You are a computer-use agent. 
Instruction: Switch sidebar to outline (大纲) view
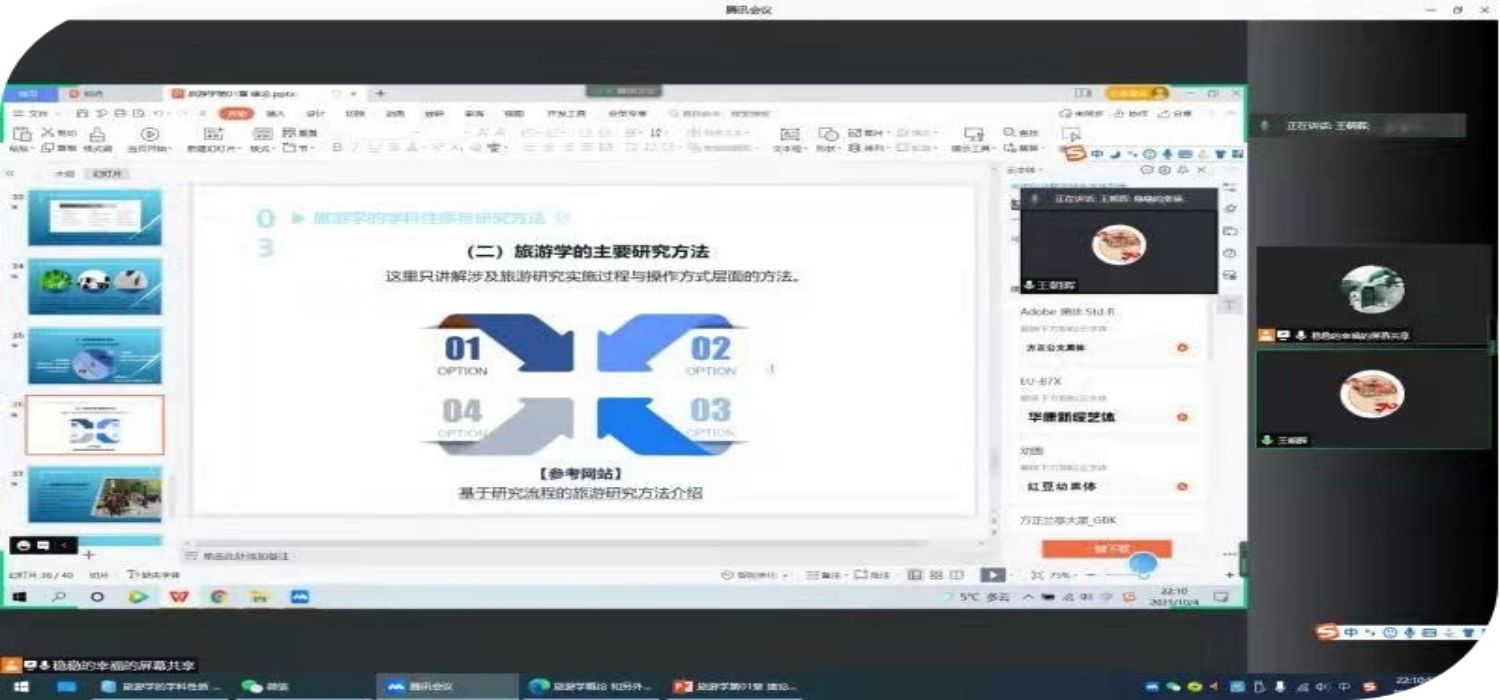click(x=64, y=173)
